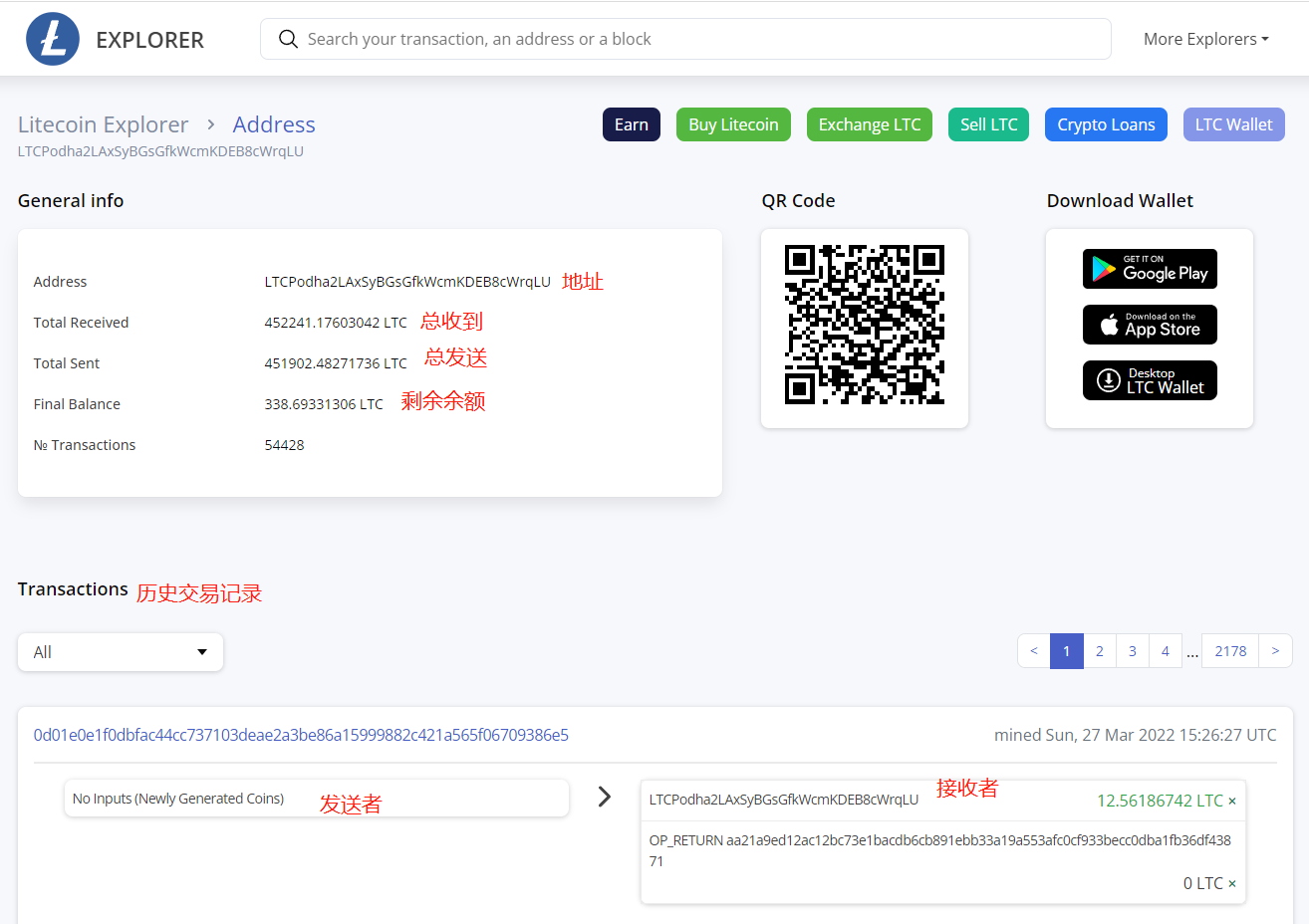The height and width of the screenshot is (924, 1309).
Task: Click the Earn button
Action: [x=631, y=124]
